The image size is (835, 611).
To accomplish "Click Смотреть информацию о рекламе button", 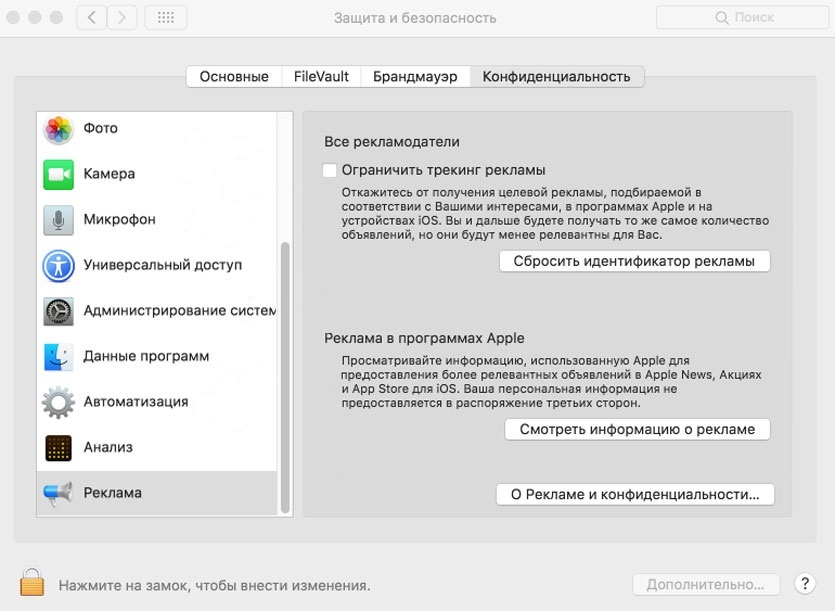I will (637, 429).
